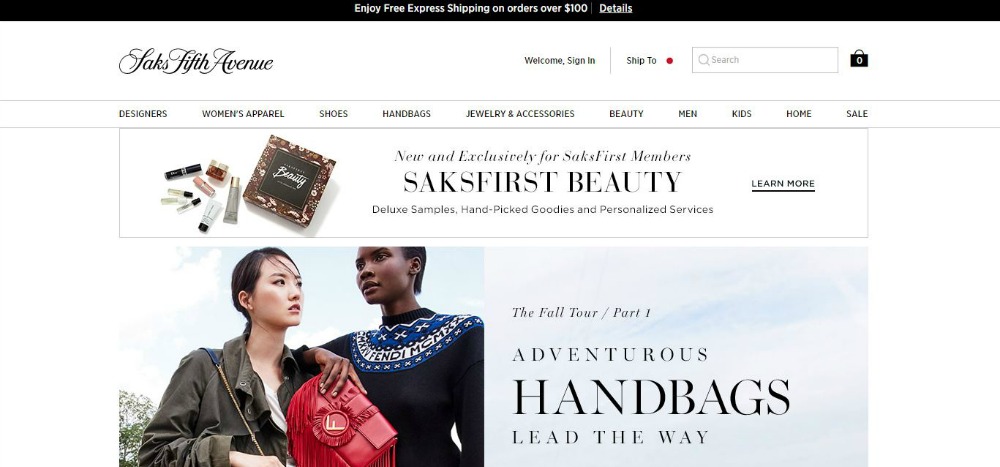Click the Saks Fifth Avenue logo
This screenshot has width=1000, height=467.
(x=196, y=61)
